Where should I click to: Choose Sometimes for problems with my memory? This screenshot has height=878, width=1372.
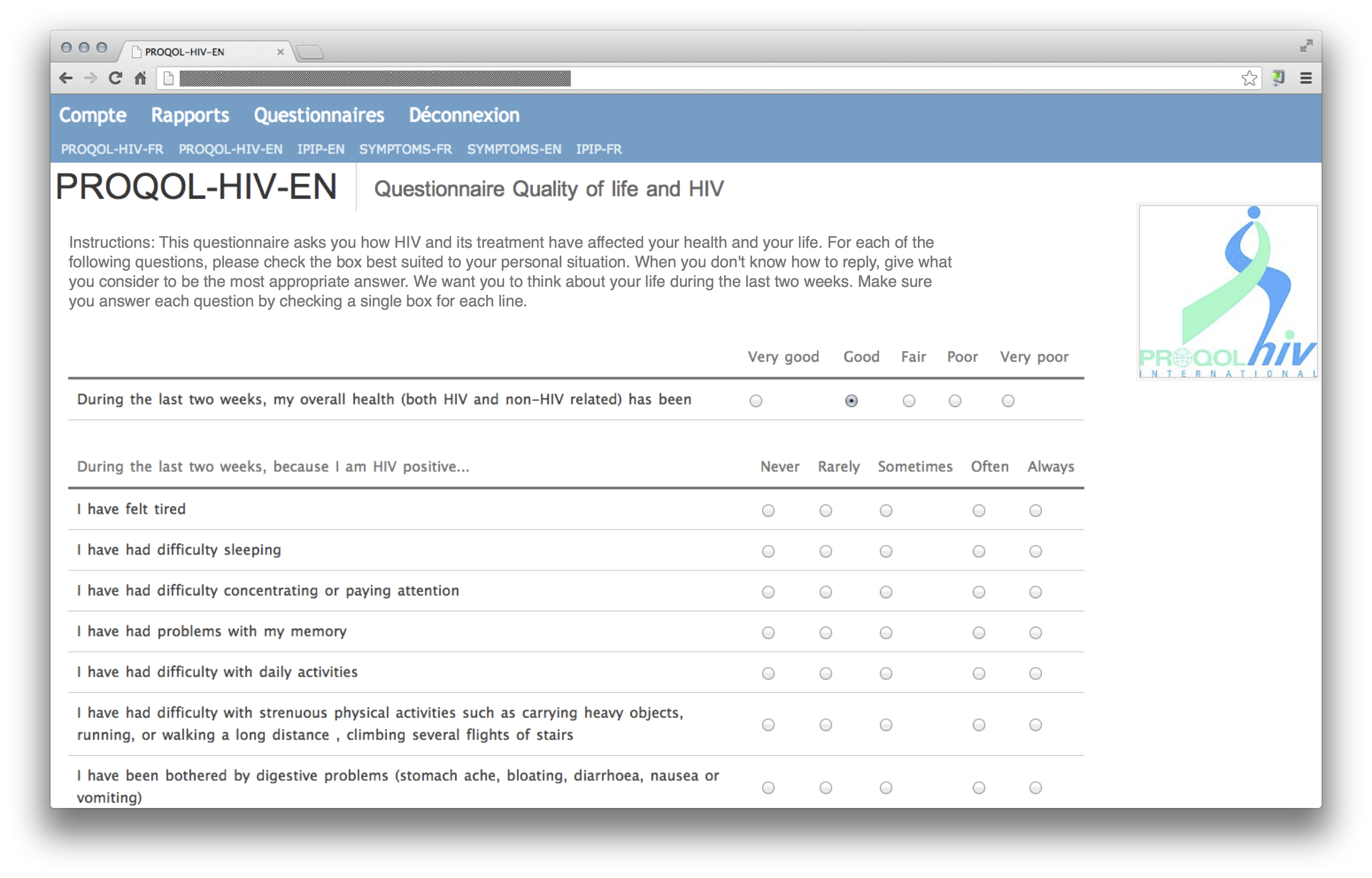coord(886,633)
